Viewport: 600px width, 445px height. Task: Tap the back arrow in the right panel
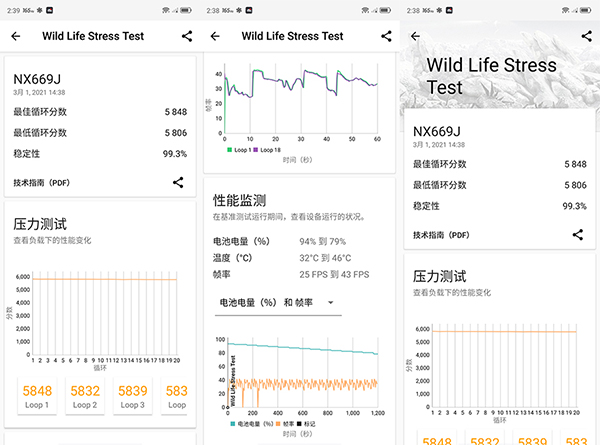(x=415, y=37)
